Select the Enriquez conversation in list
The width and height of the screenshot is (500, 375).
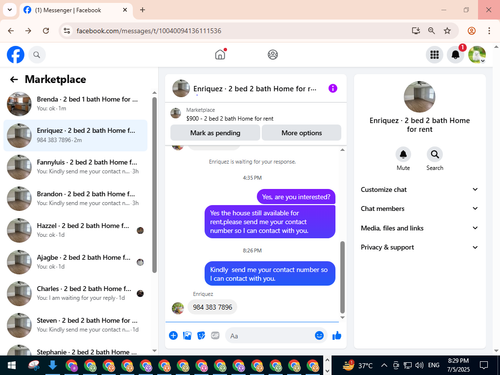tap(75, 135)
